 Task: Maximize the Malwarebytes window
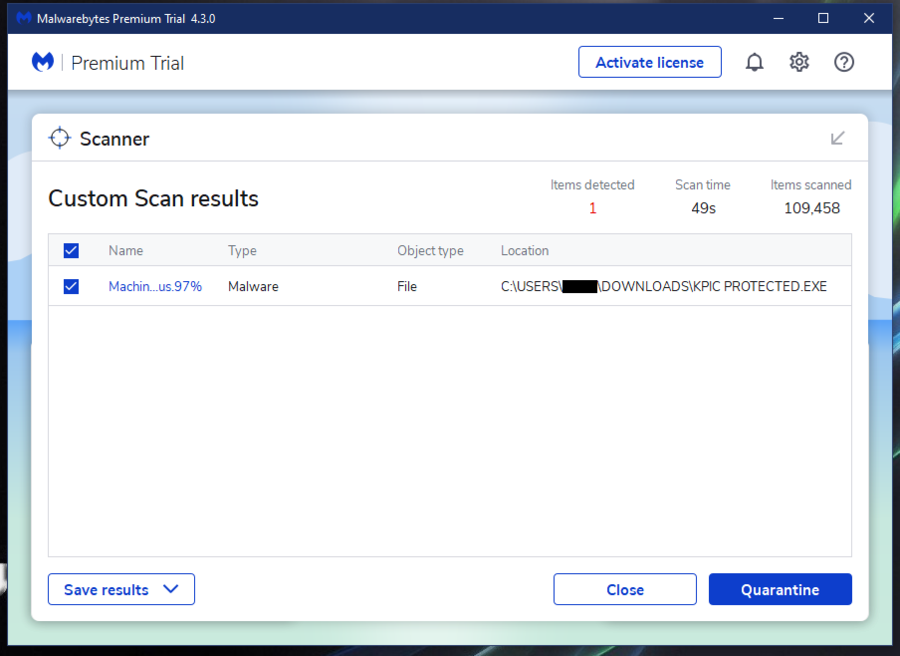pyautogui.click(x=823, y=18)
